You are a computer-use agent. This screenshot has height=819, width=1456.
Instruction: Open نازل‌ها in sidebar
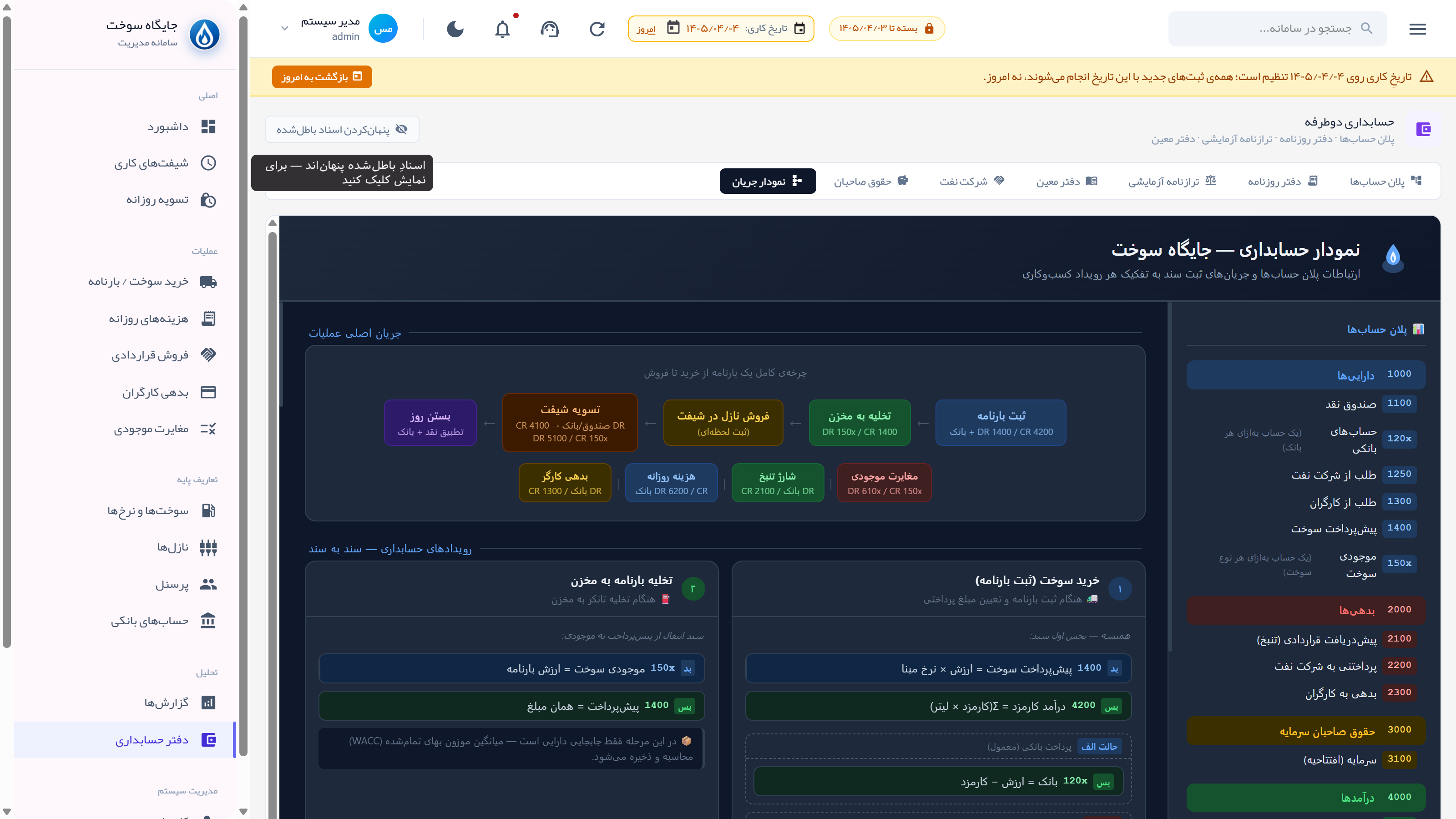point(124,547)
